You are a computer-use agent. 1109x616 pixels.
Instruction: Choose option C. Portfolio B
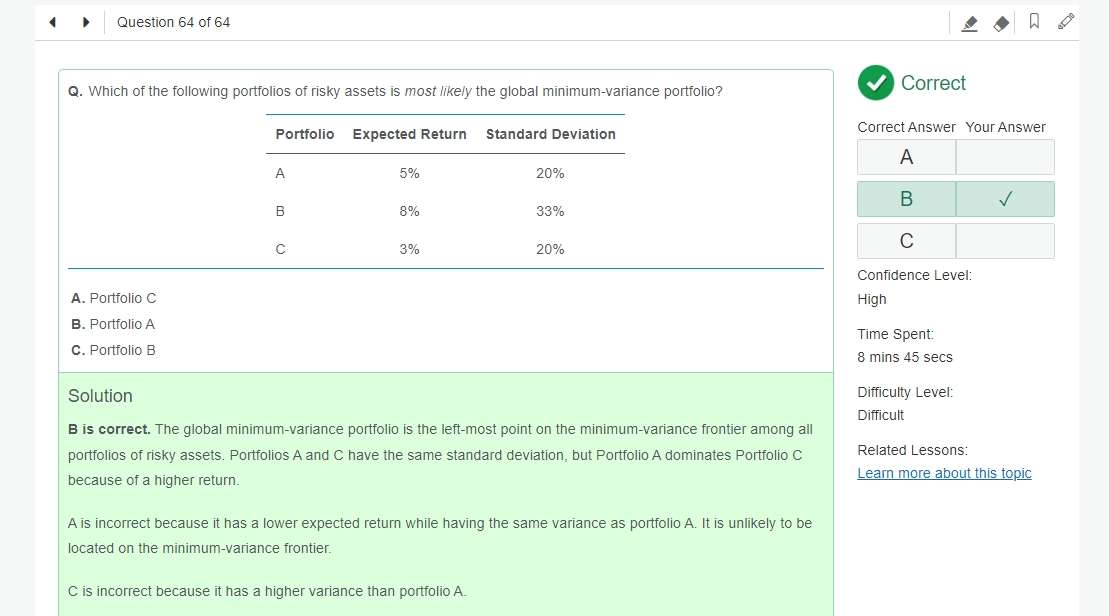[113, 351]
